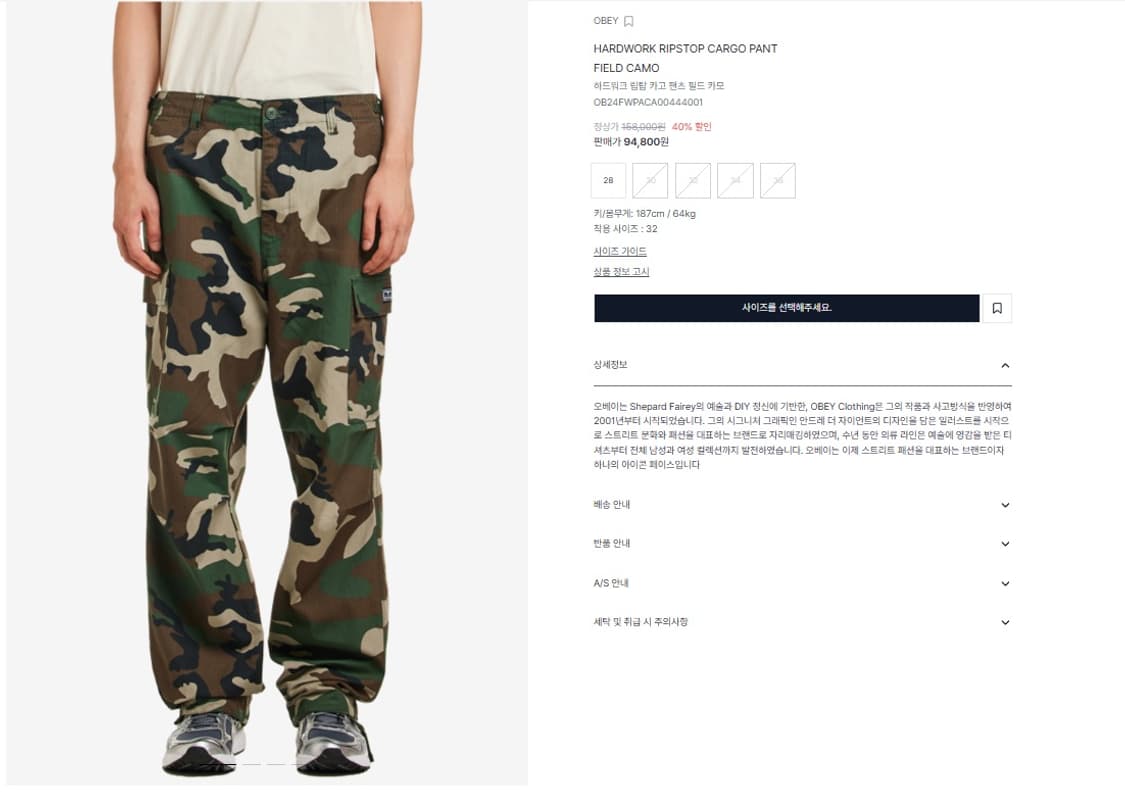Choose the crossed-out size 36 box
The height and width of the screenshot is (797, 1125).
click(x=778, y=180)
